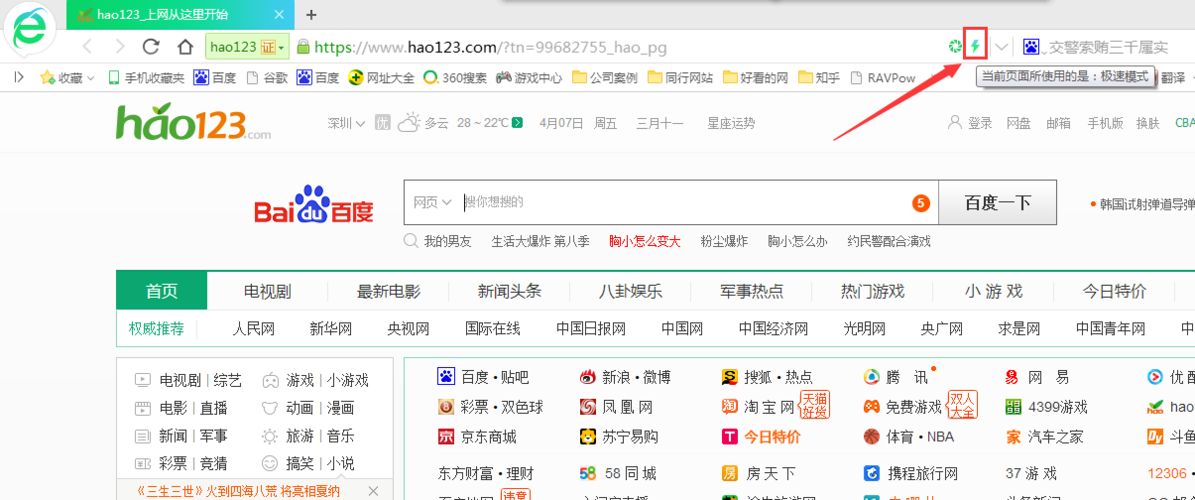Click the 多云 weather icon
Image resolution: width=1195 pixels, height=500 pixels.
pyautogui.click(x=408, y=122)
